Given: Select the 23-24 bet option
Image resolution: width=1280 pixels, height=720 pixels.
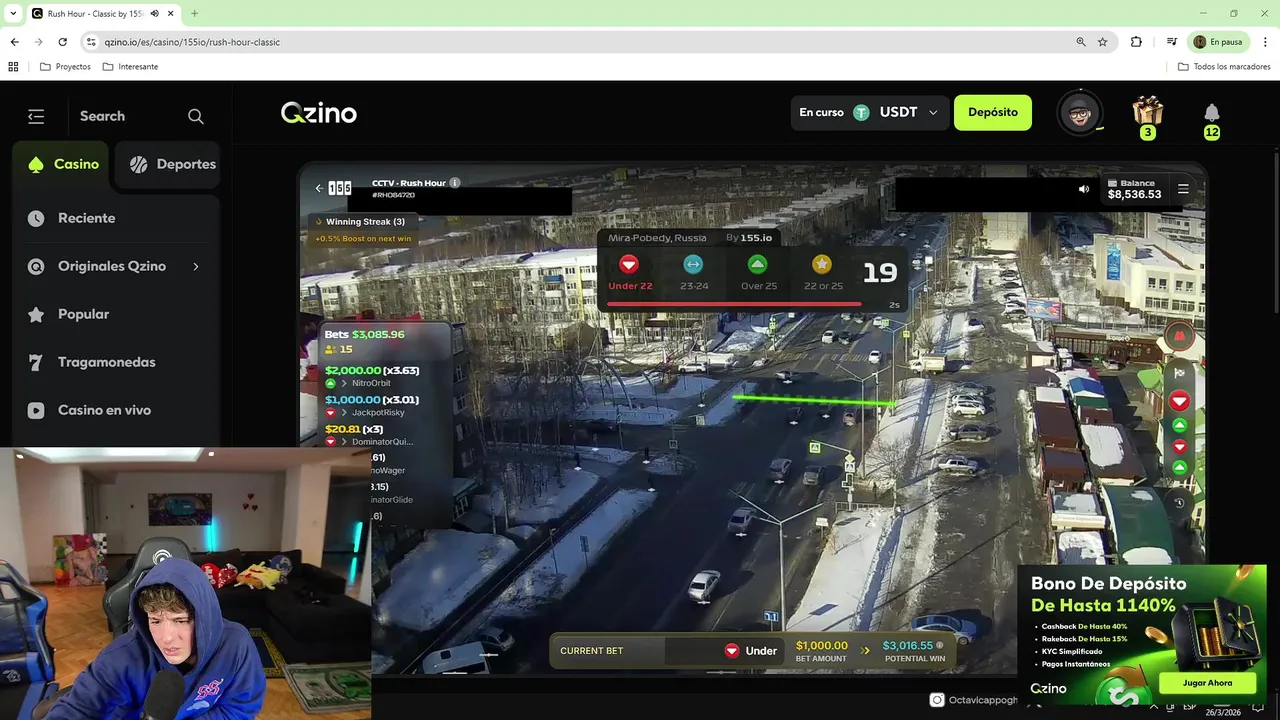Looking at the screenshot, I should pyautogui.click(x=693, y=273).
